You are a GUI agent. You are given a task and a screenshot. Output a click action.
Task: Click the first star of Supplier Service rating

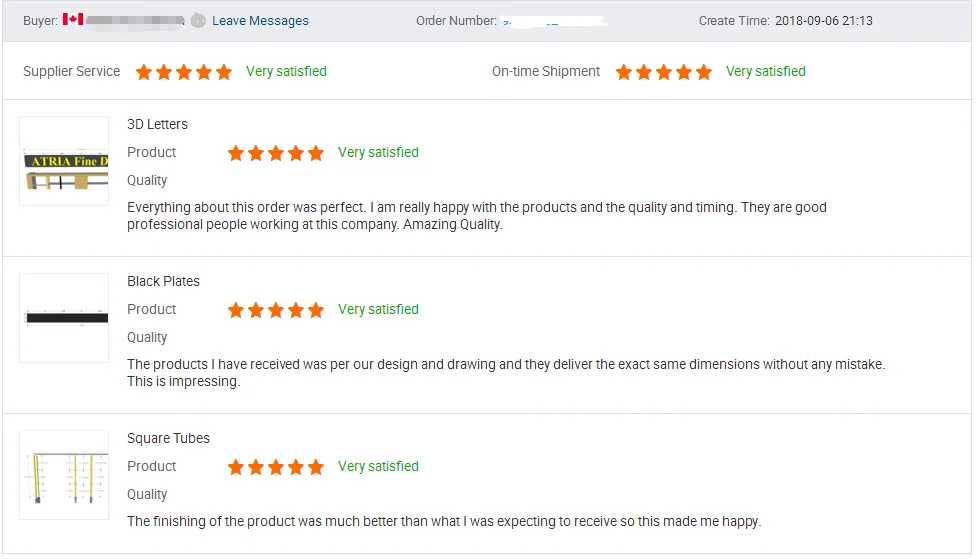click(144, 72)
